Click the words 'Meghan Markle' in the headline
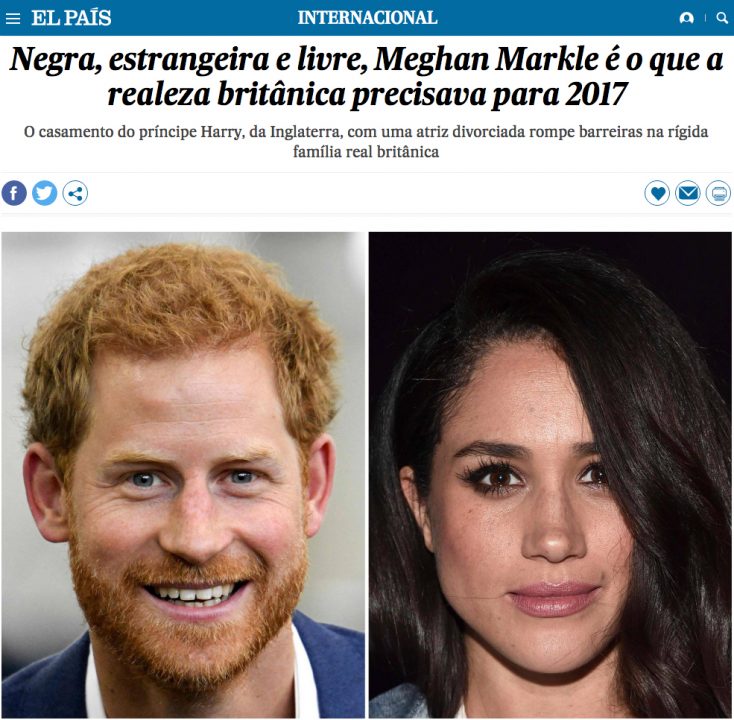The height and width of the screenshot is (720, 734). point(486,61)
